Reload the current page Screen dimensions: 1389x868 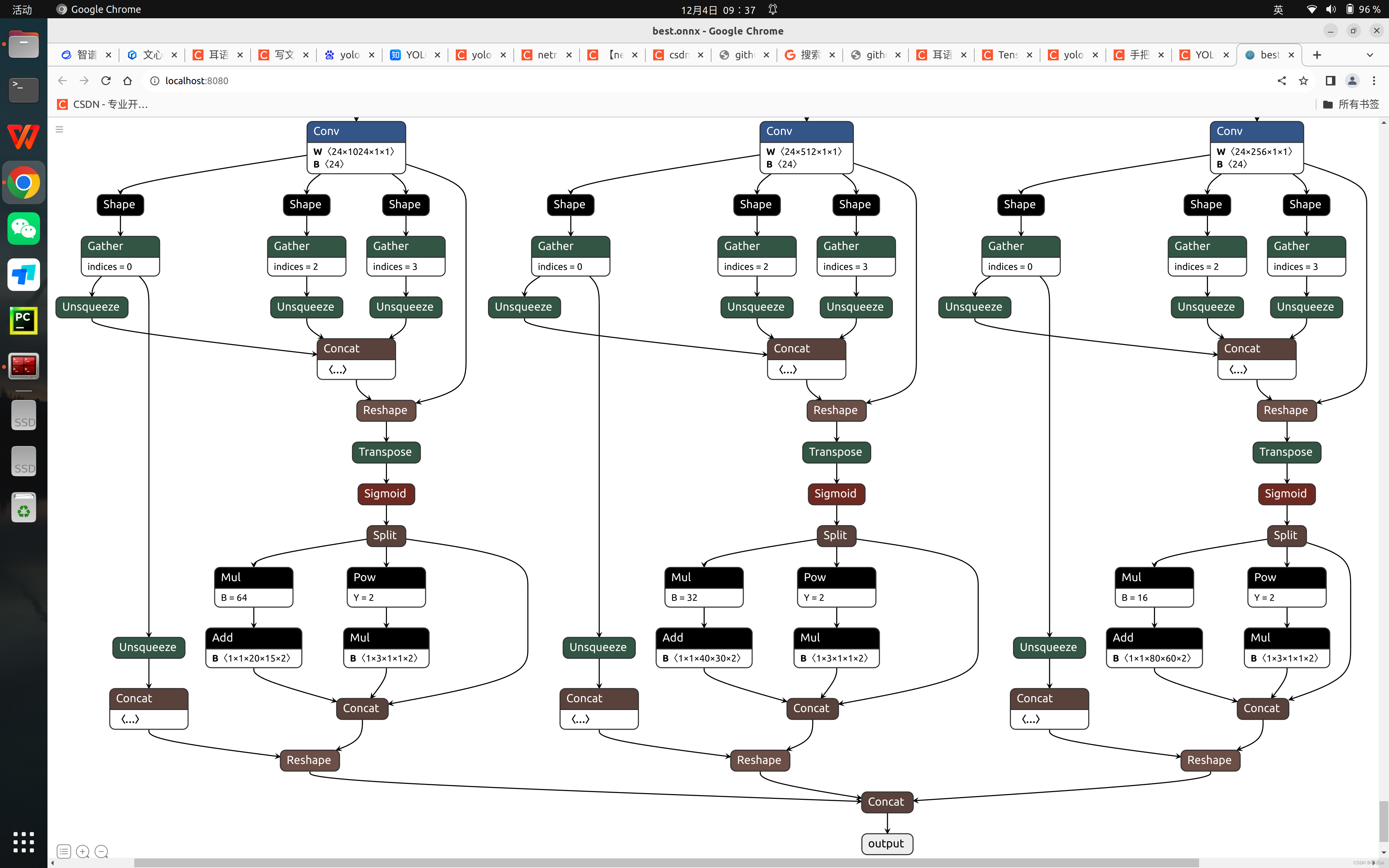click(105, 80)
